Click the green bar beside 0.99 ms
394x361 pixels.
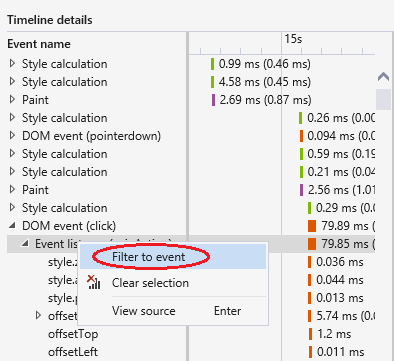(212, 64)
